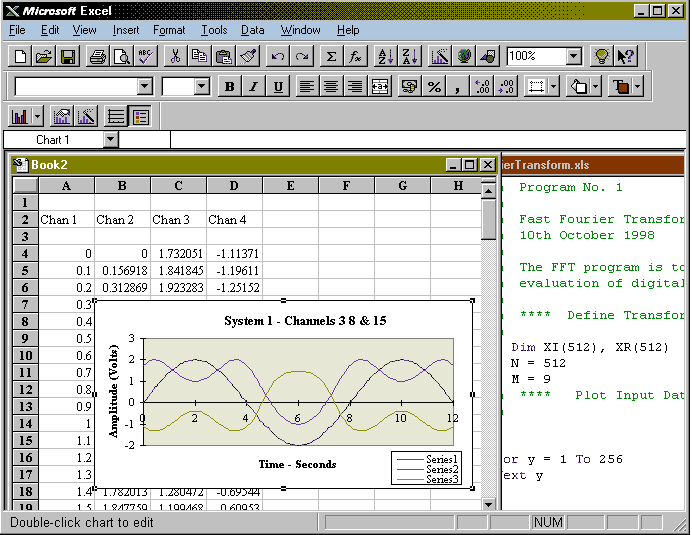
Task: Undo the last action
Action: point(277,57)
